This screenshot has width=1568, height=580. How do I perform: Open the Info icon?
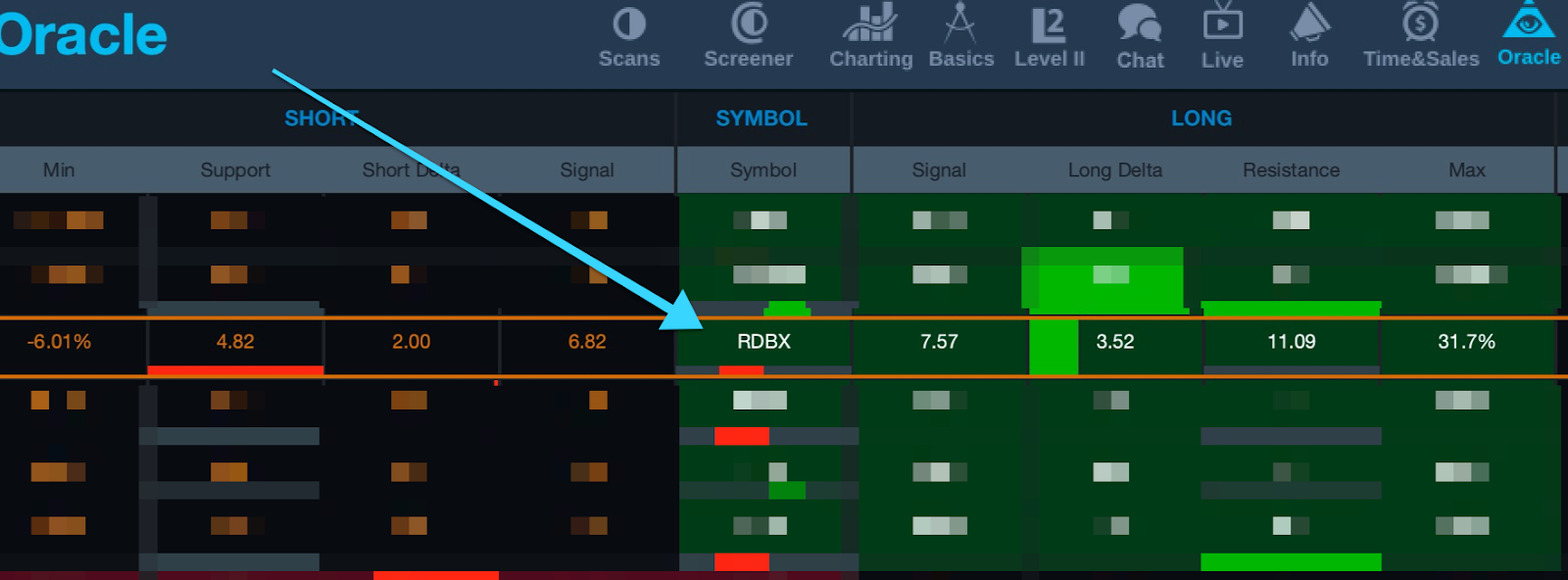click(1309, 24)
